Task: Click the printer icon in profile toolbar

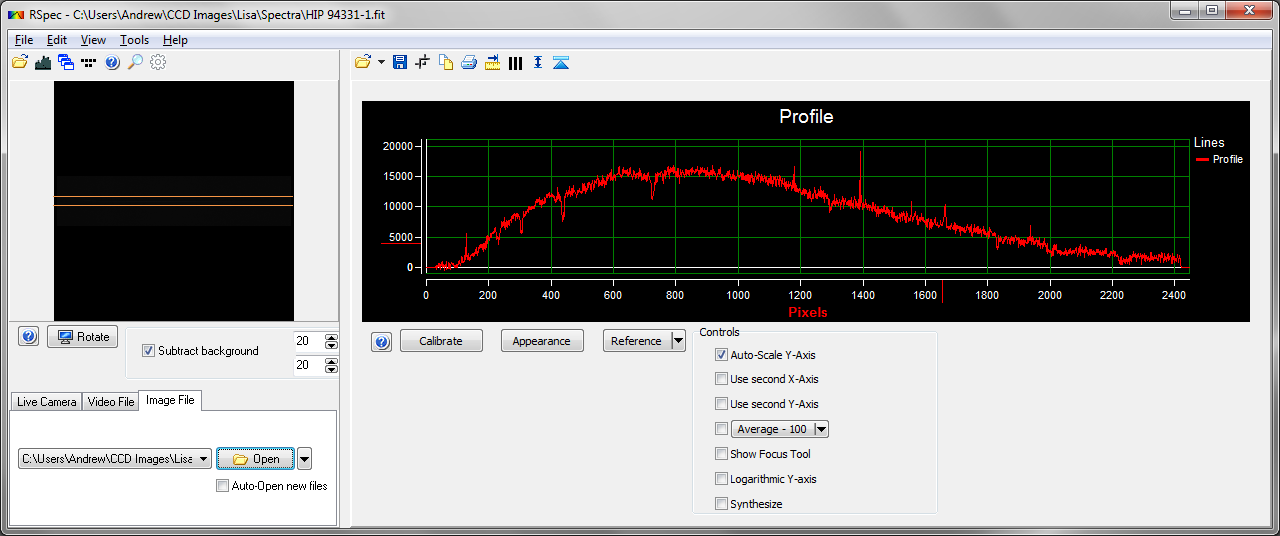Action: point(469,63)
